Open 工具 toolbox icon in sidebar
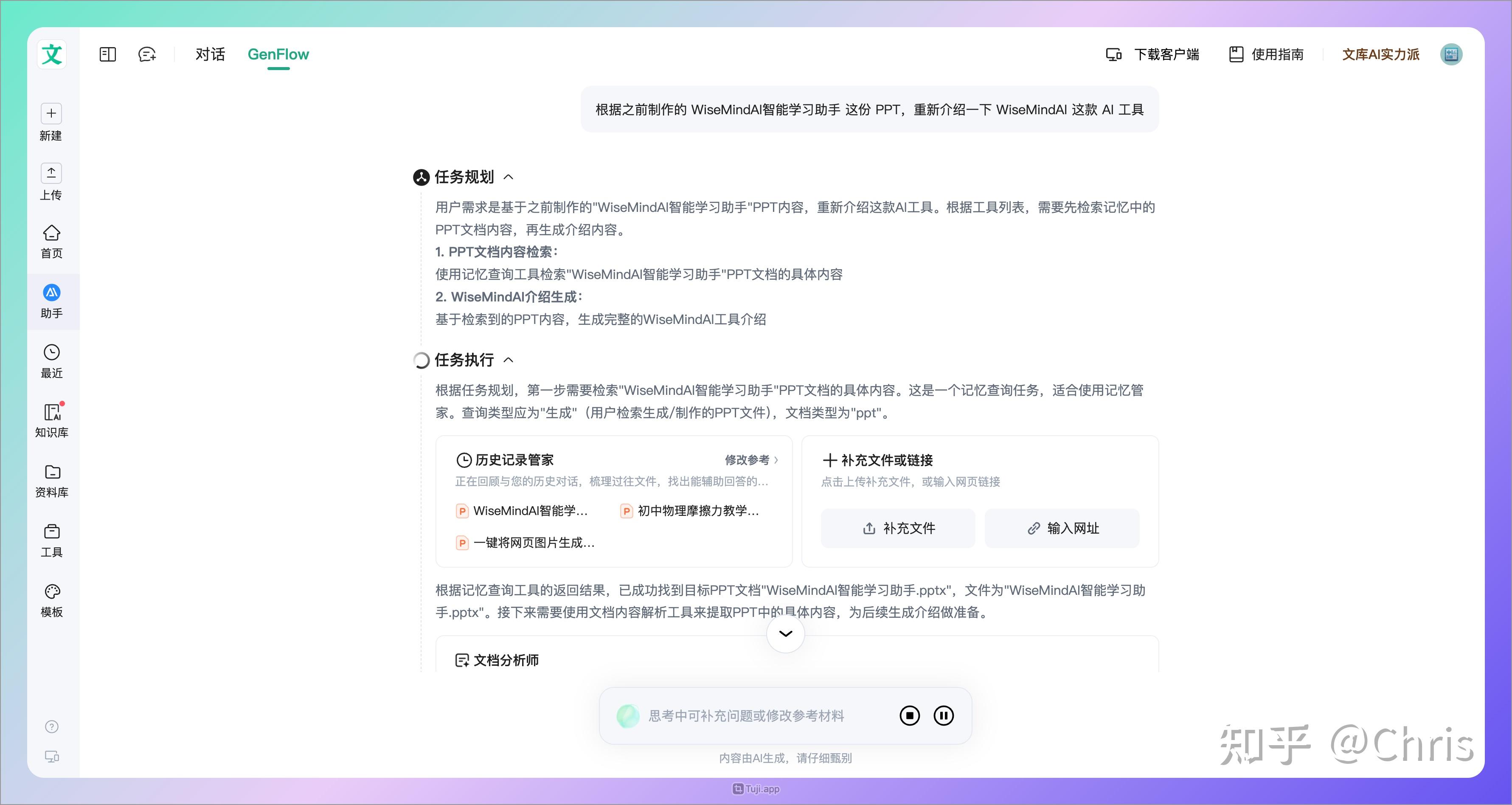 pyautogui.click(x=51, y=532)
